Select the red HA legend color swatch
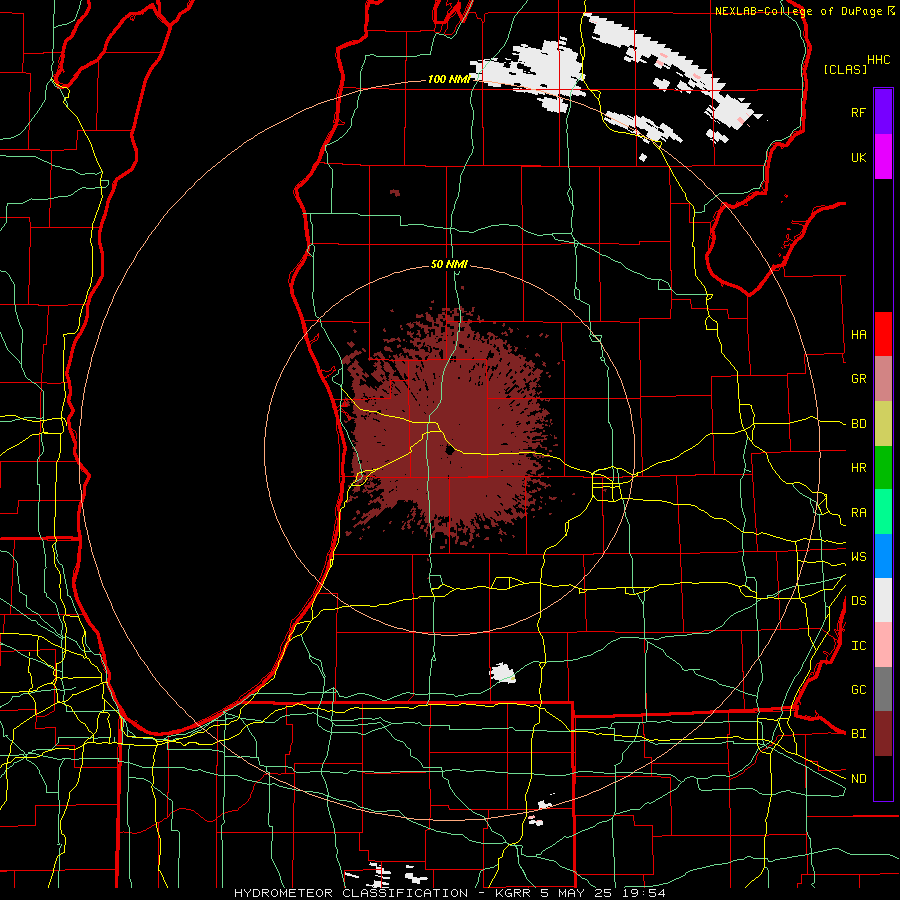 pos(883,334)
